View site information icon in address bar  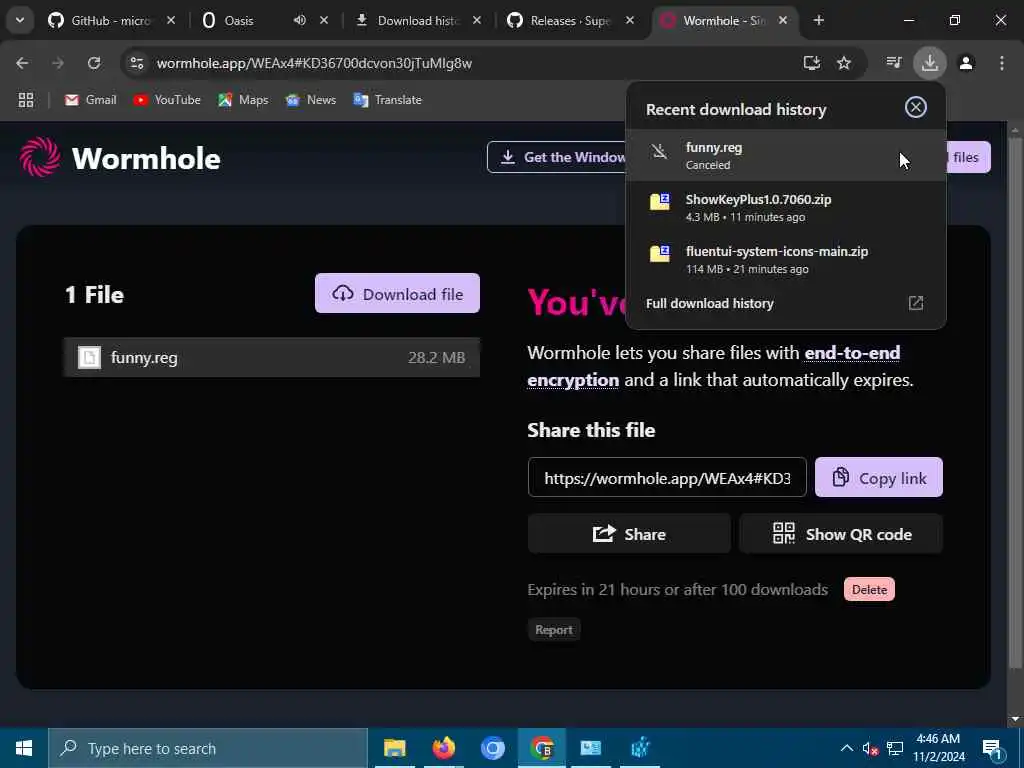(136, 63)
